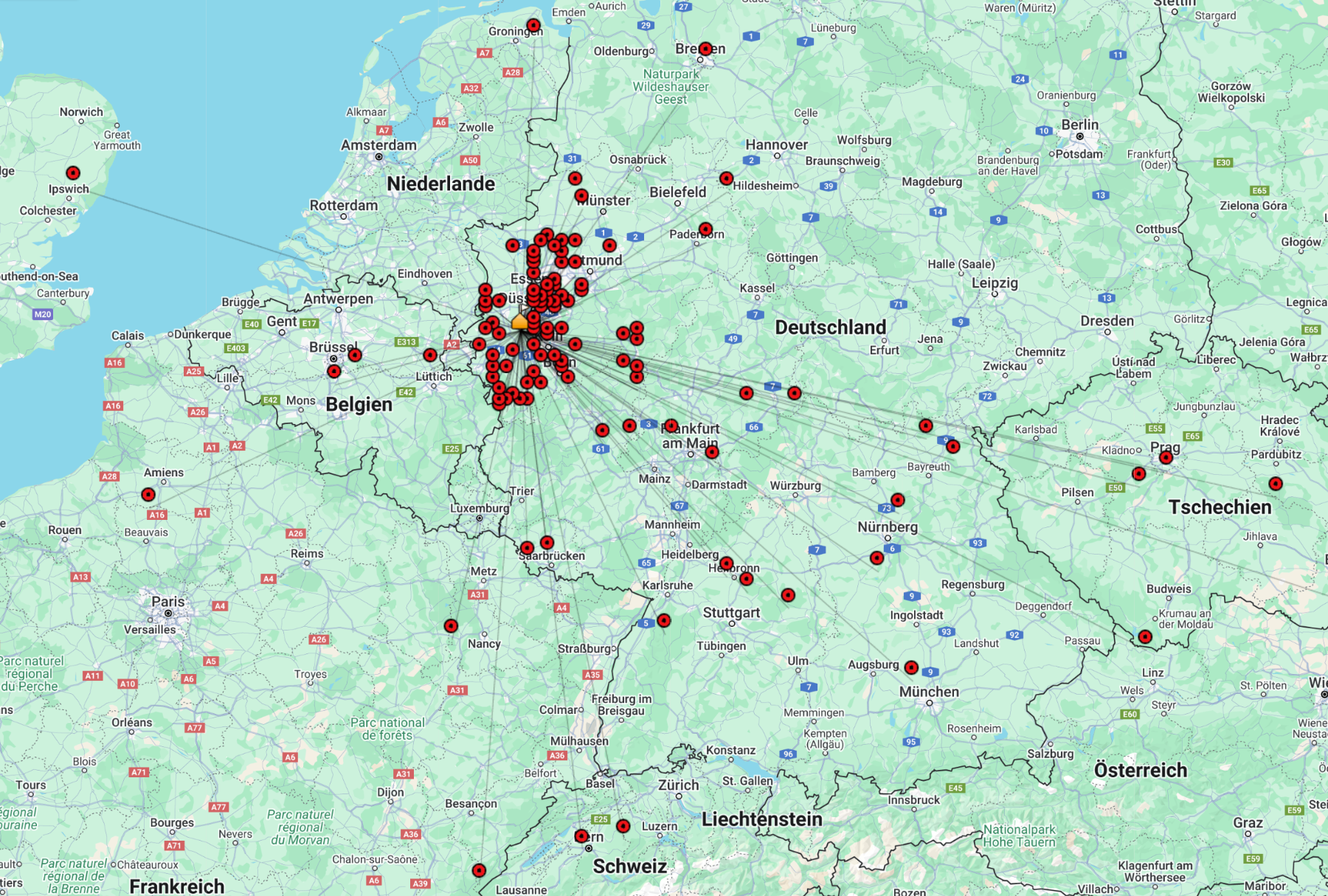Image resolution: width=1328 pixels, height=896 pixels.
Task: Select the red marker southwest of Amiens
Action: [148, 495]
